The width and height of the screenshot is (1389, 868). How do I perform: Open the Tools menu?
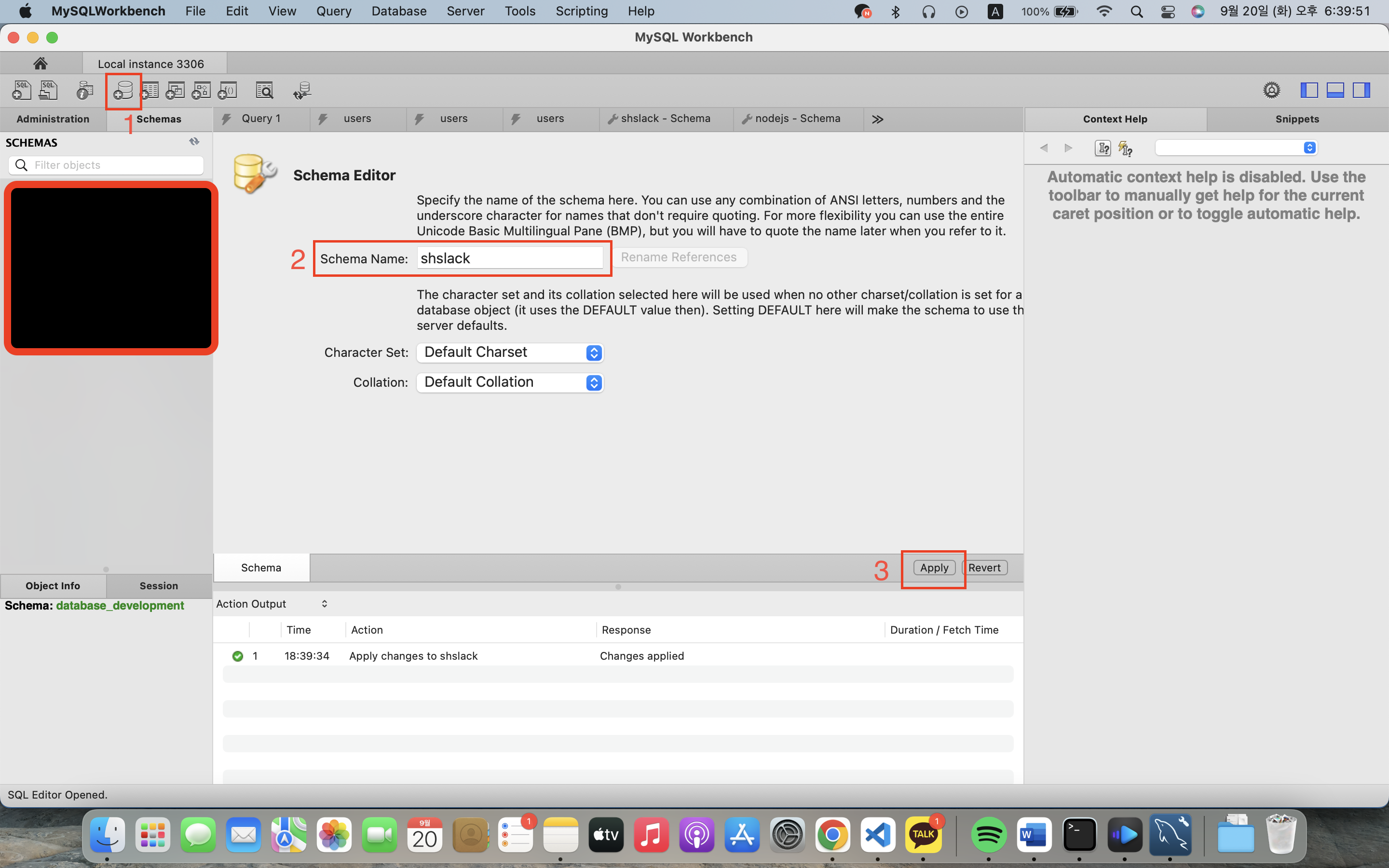520,11
